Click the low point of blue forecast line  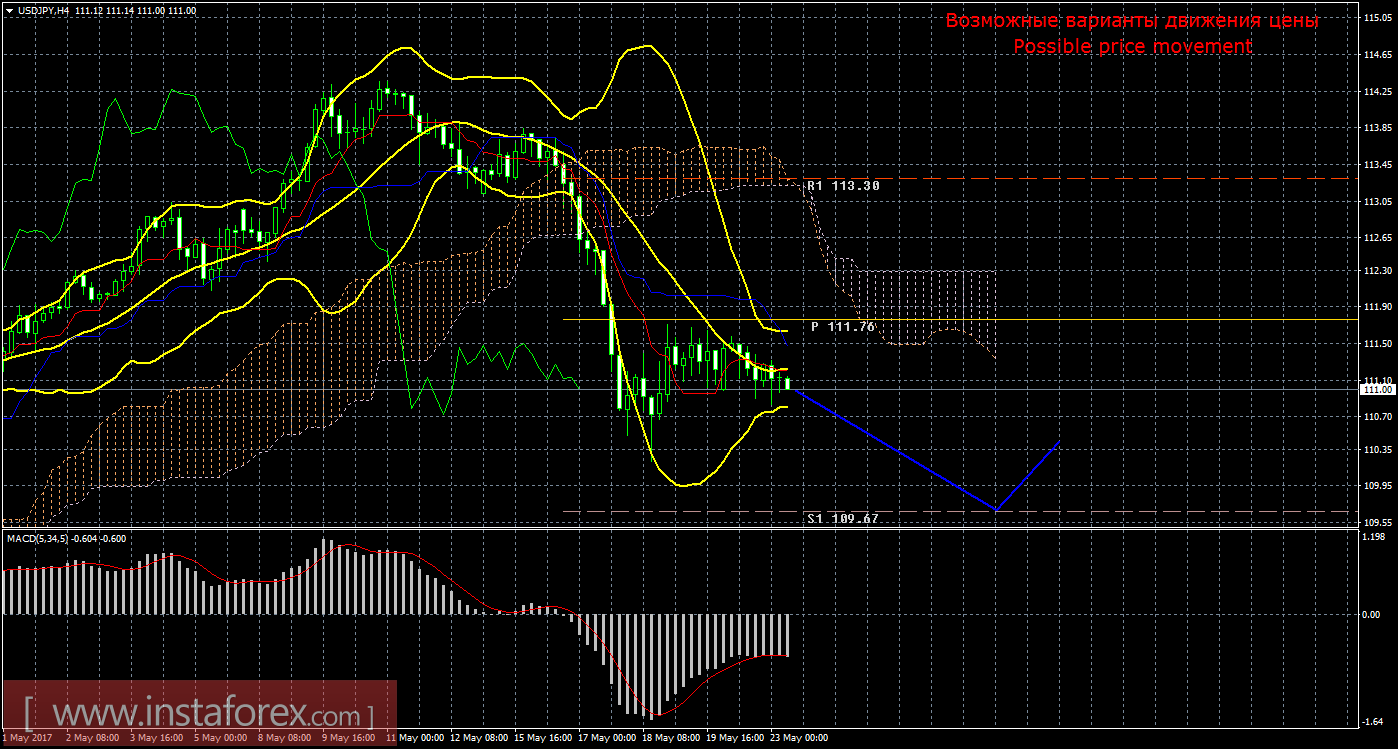point(995,509)
